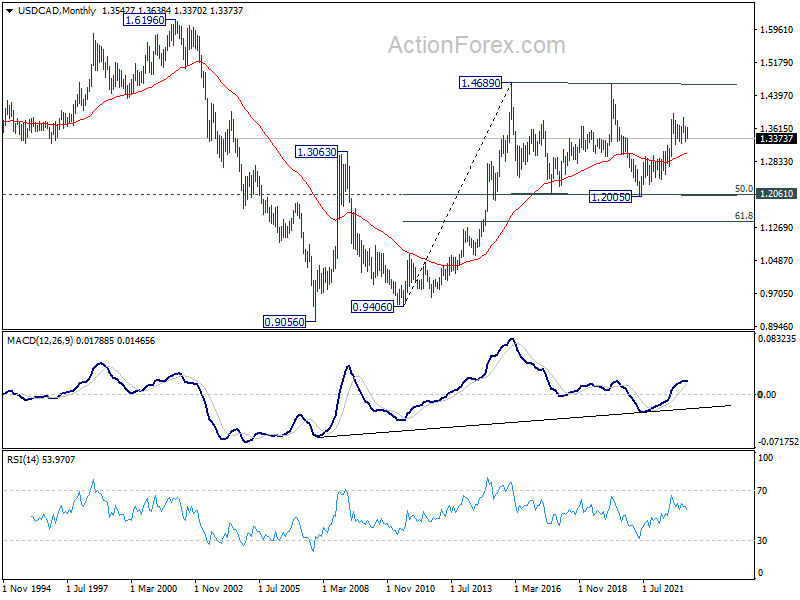800x600 pixels.
Task: Select the 1.30630 price label
Action: pos(317,152)
